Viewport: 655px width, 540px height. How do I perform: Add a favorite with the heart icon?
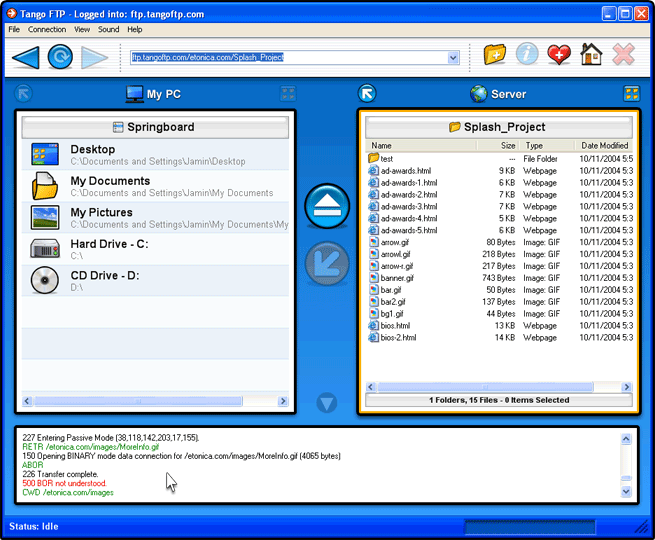coord(559,55)
